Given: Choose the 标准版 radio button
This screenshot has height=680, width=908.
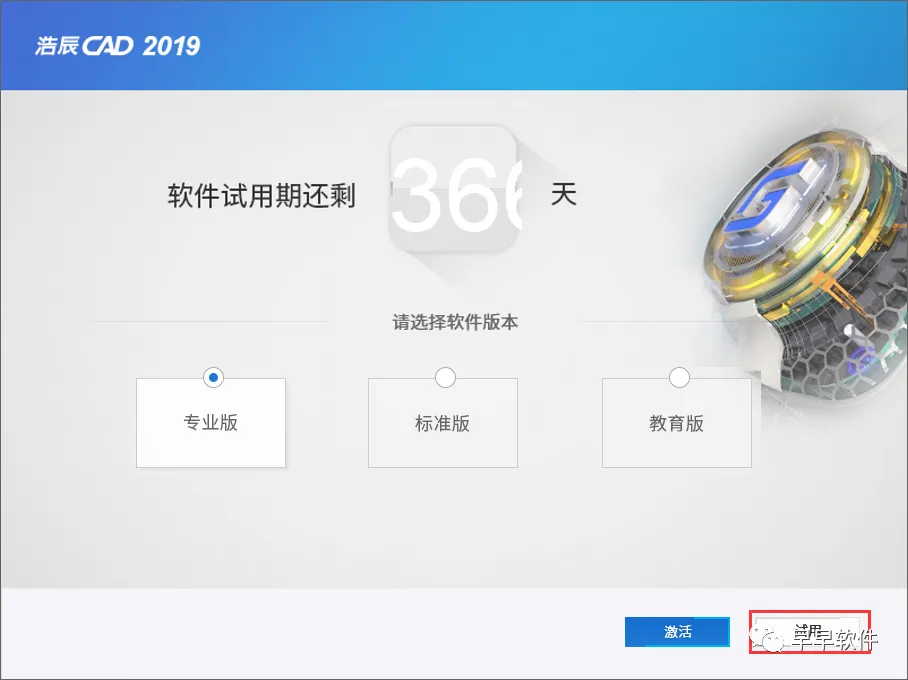Looking at the screenshot, I should click(445, 378).
